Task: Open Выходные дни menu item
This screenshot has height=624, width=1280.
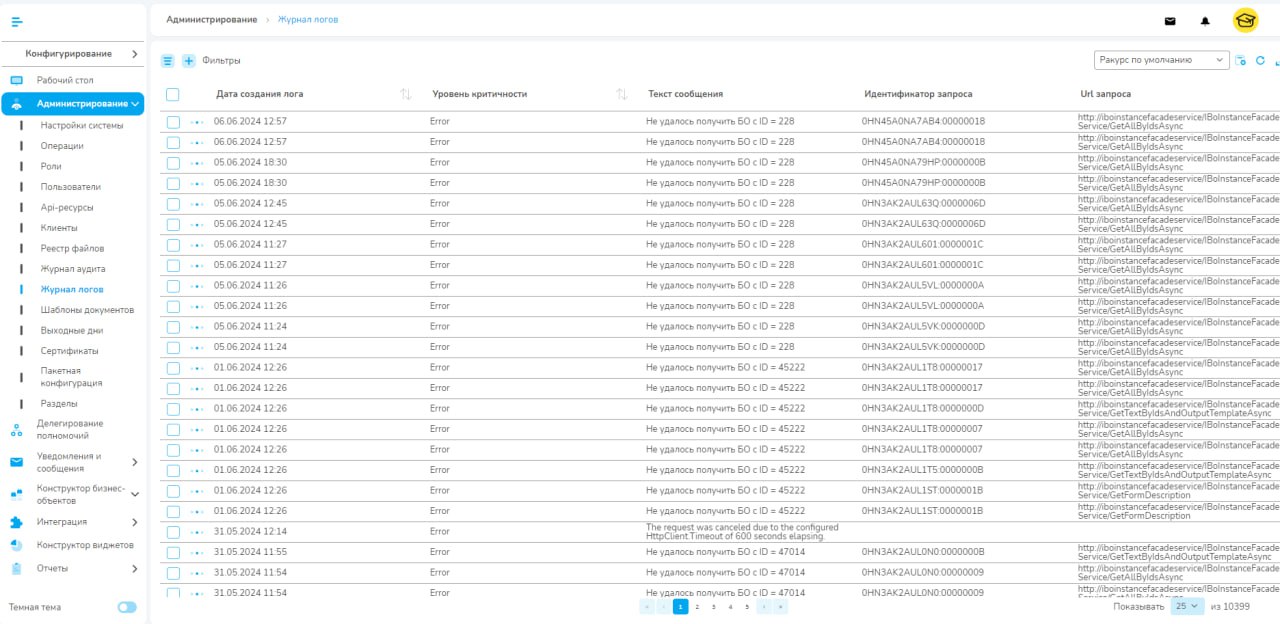Action: (x=72, y=330)
